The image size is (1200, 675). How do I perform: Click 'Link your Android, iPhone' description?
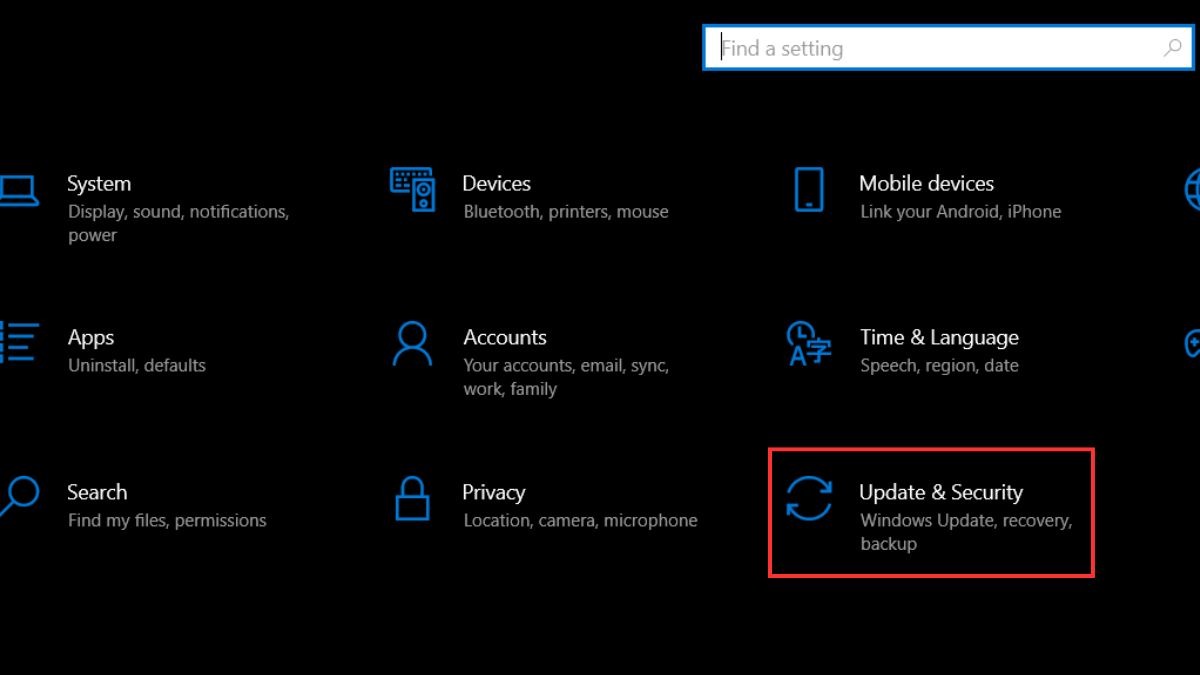pos(961,212)
